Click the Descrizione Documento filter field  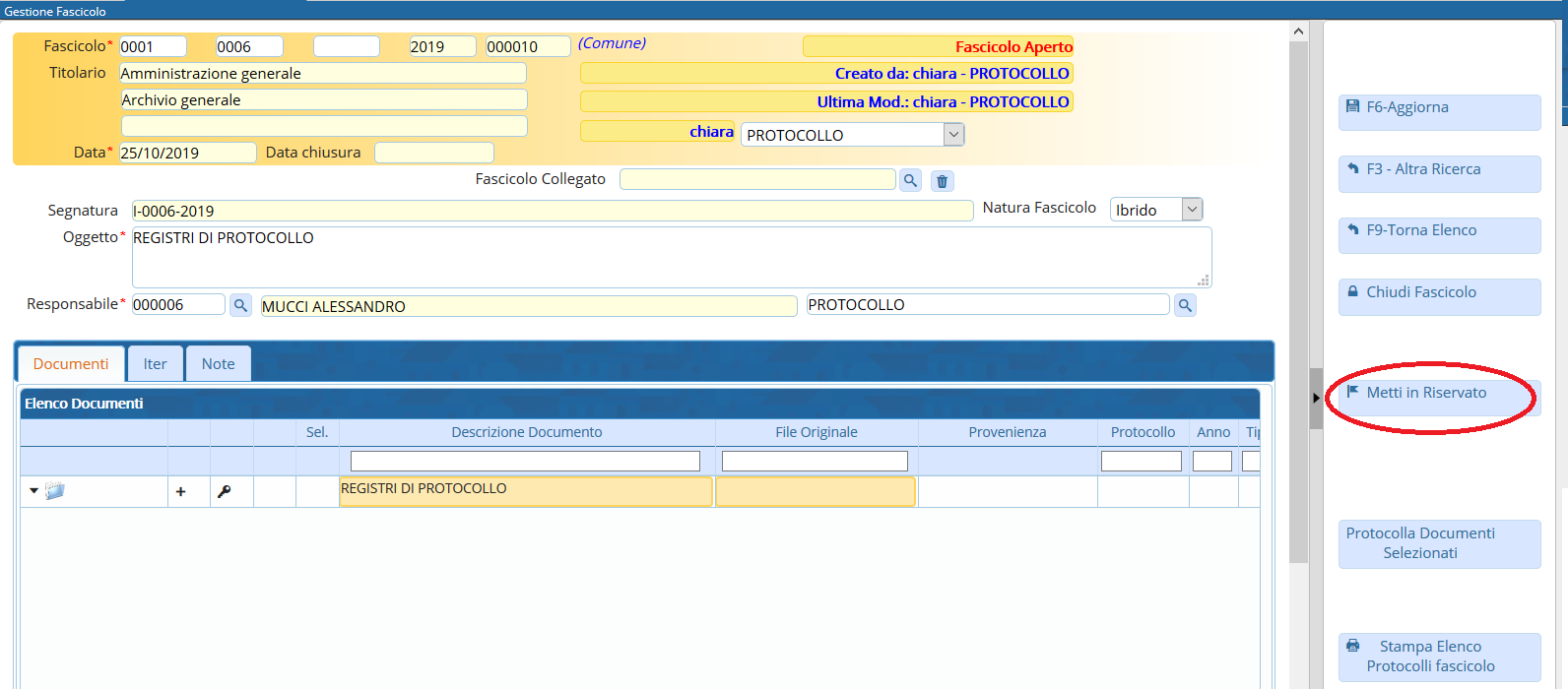coord(525,461)
